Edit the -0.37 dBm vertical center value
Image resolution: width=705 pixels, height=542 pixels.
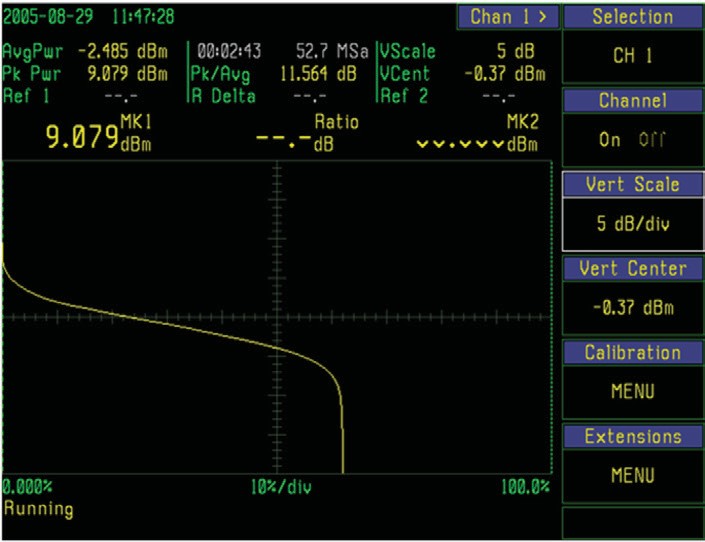pos(633,308)
